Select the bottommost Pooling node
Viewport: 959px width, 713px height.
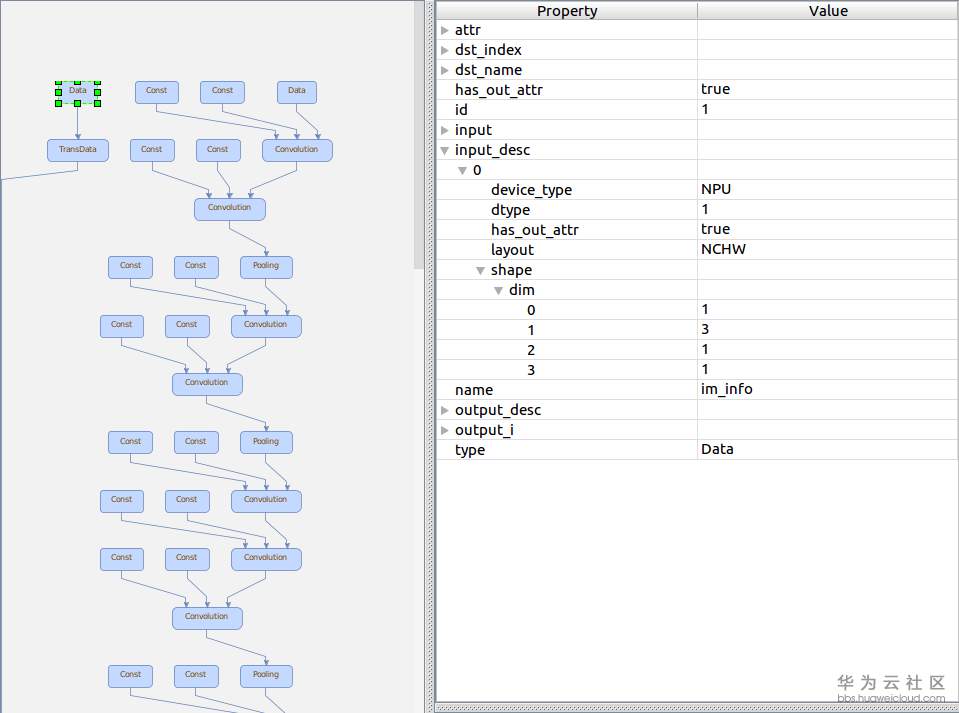click(266, 676)
